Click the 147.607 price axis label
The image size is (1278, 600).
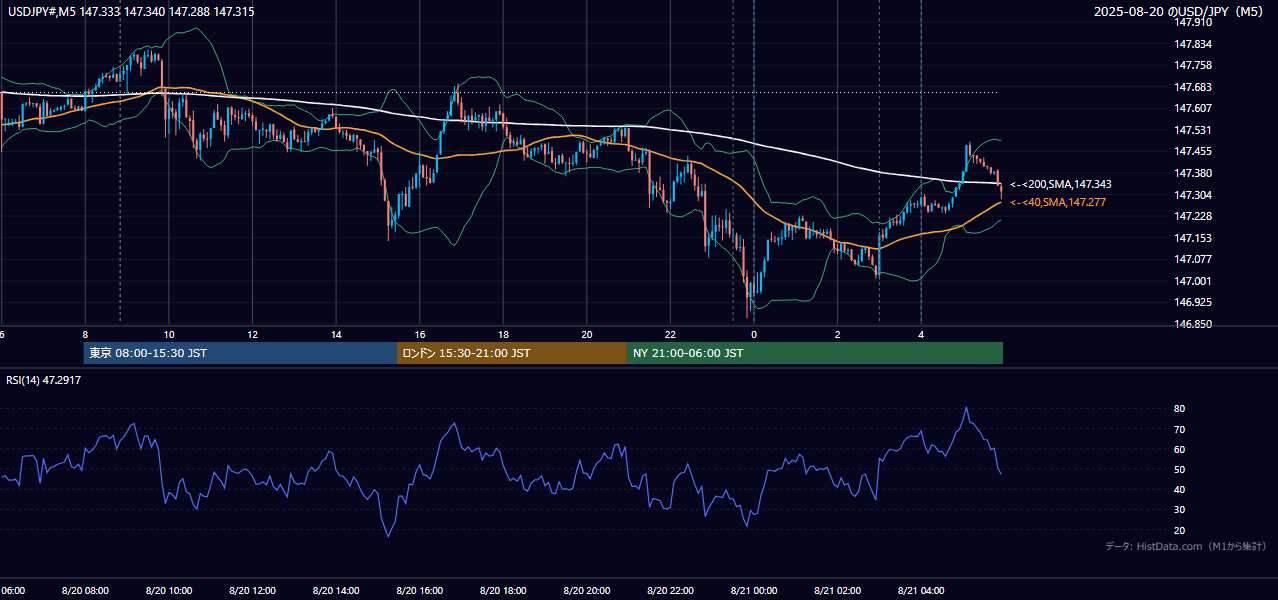click(1194, 108)
